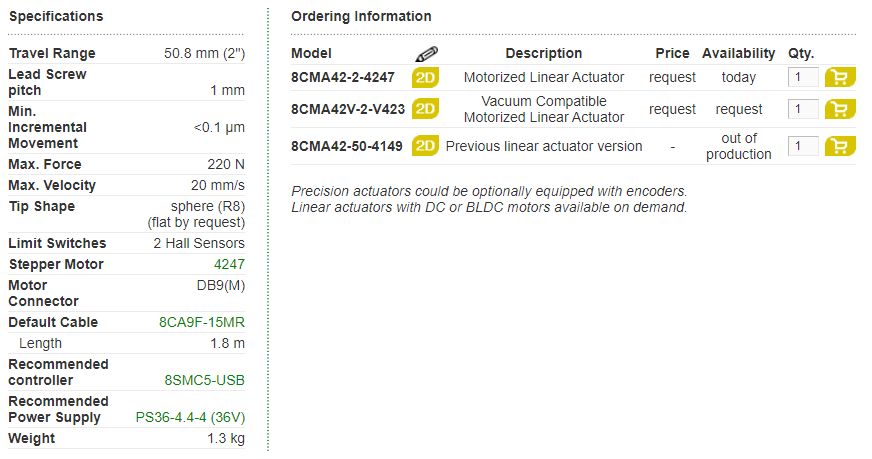Add 8CMA42-50-4149 to the shopping cart
The image size is (872, 459).
[840, 146]
